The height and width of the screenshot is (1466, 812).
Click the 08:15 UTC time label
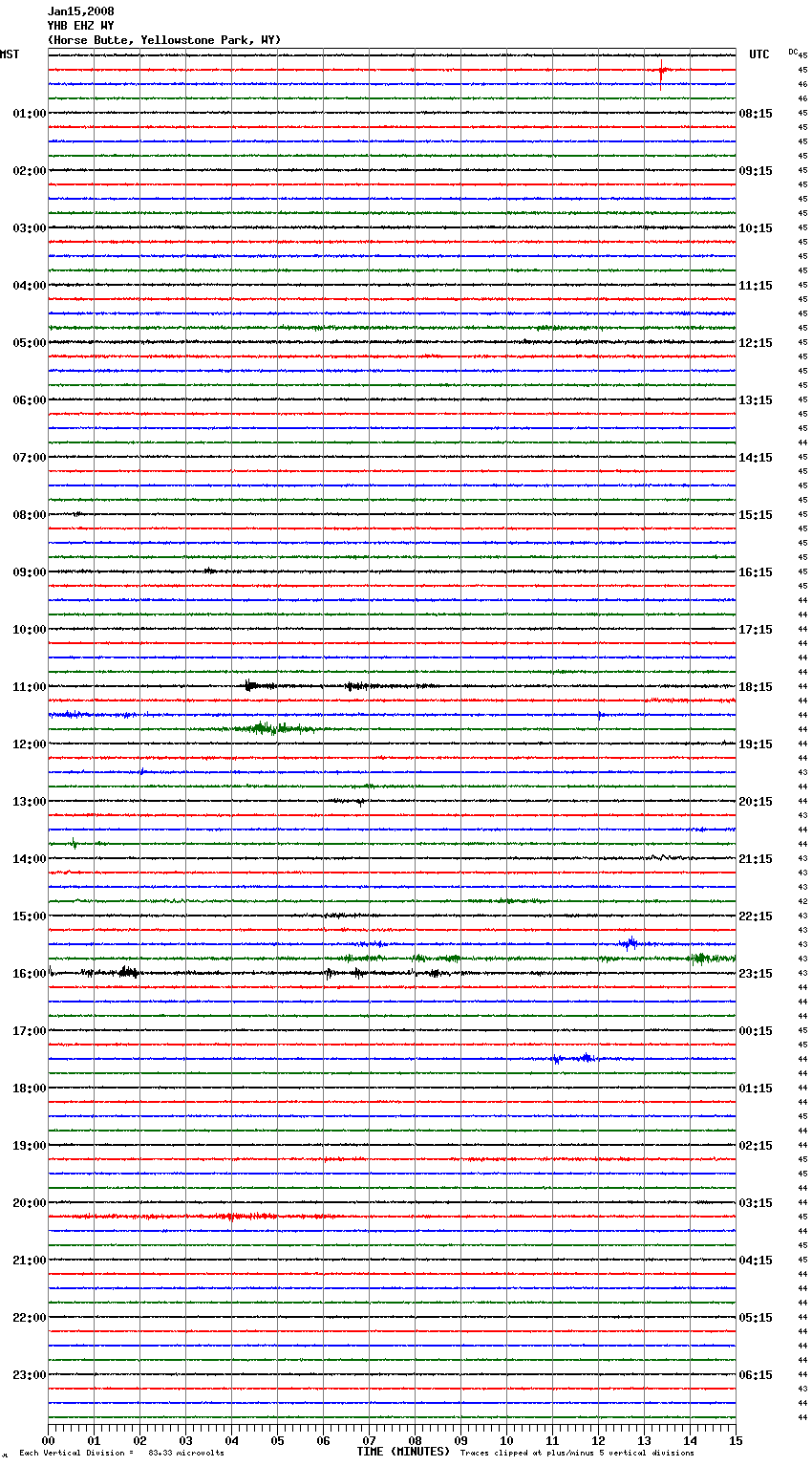756,114
